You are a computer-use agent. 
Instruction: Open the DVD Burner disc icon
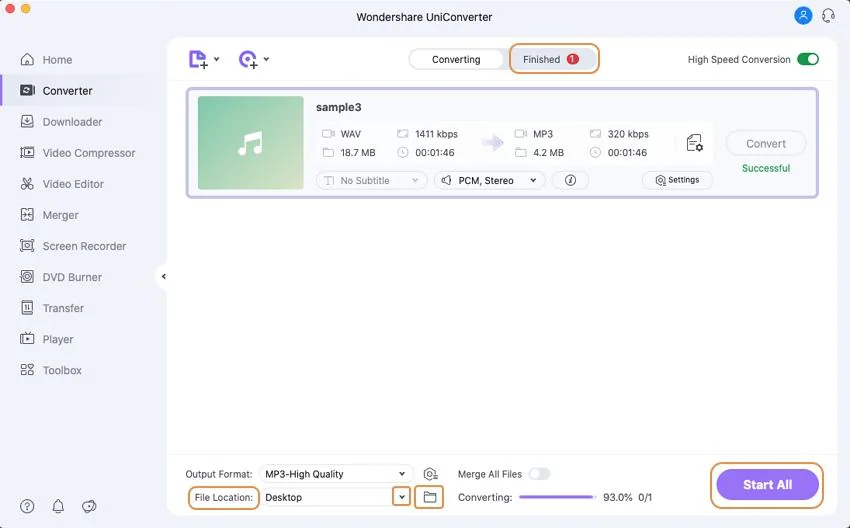point(27,277)
